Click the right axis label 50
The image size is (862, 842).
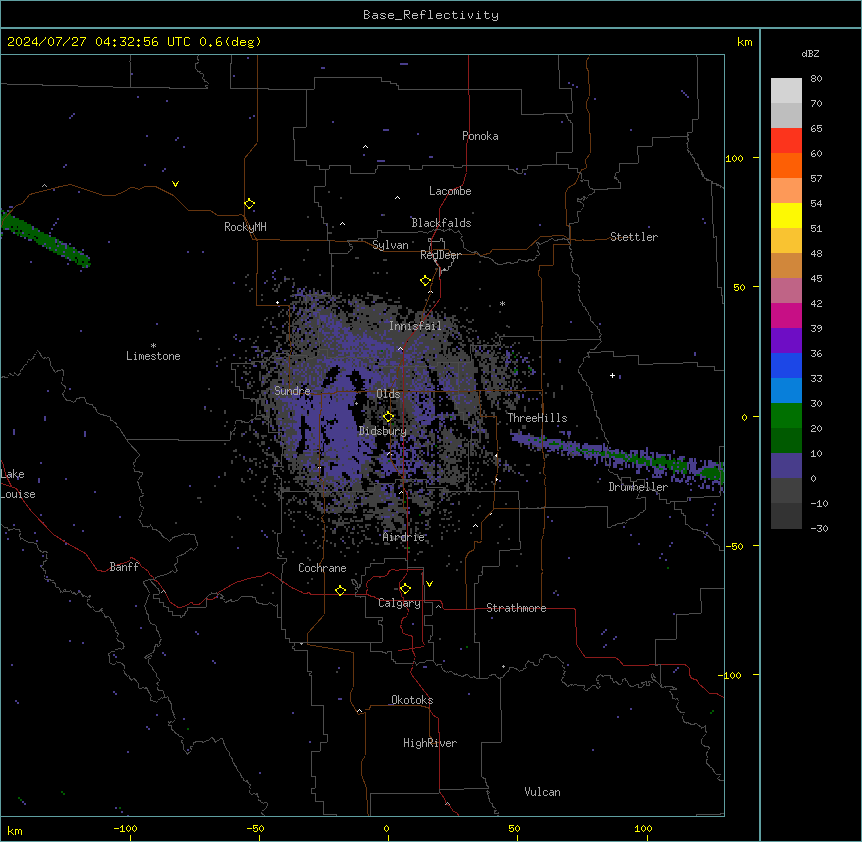coord(739,287)
